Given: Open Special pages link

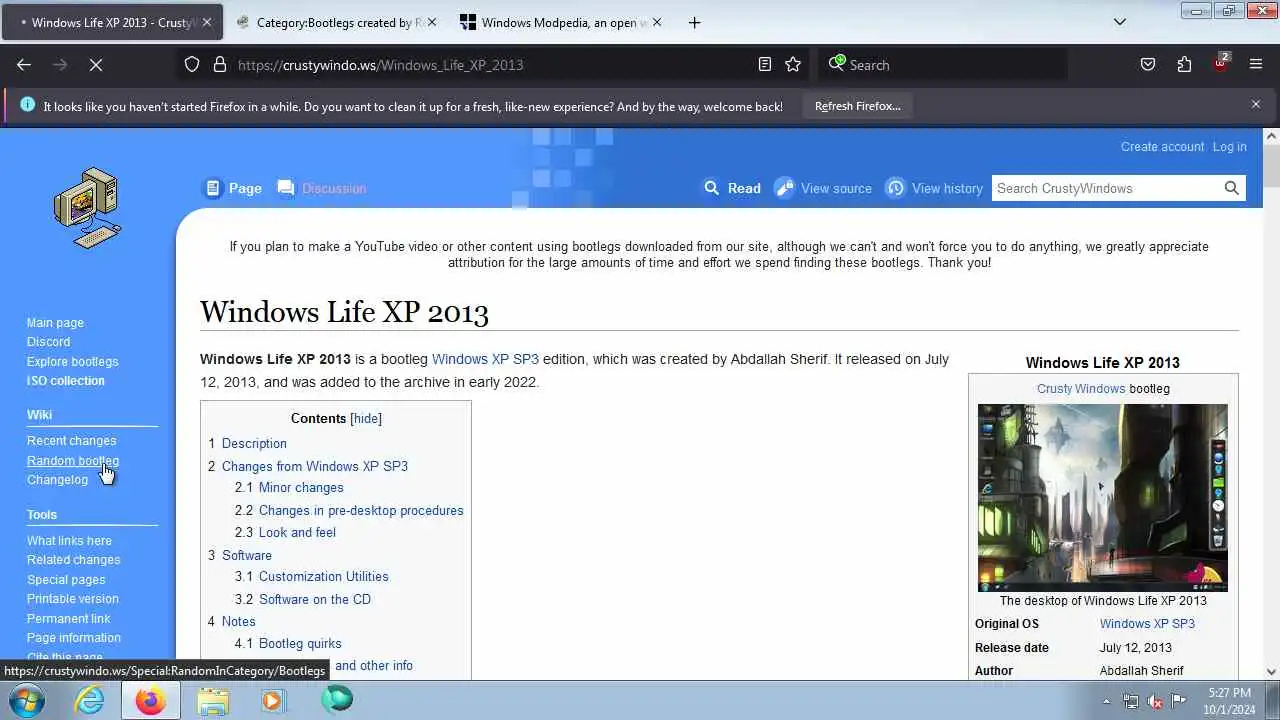Looking at the screenshot, I should [65, 580].
